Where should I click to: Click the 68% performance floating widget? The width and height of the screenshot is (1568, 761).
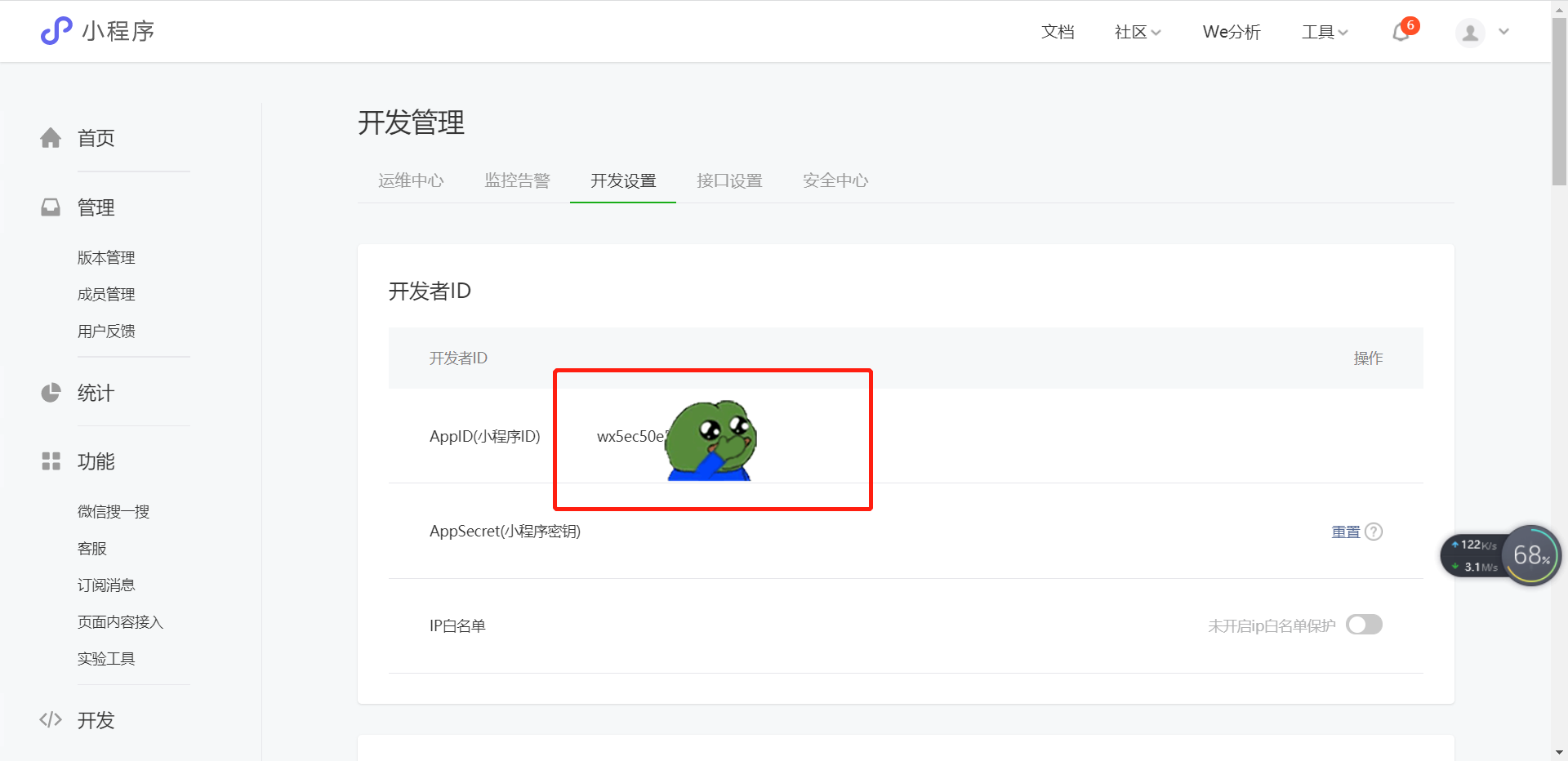[x=1532, y=555]
